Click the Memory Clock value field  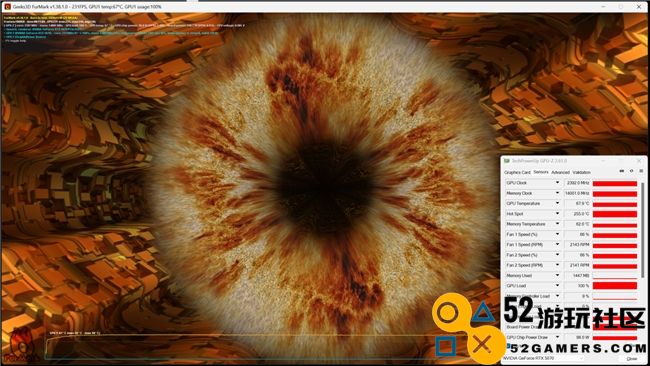click(x=577, y=193)
